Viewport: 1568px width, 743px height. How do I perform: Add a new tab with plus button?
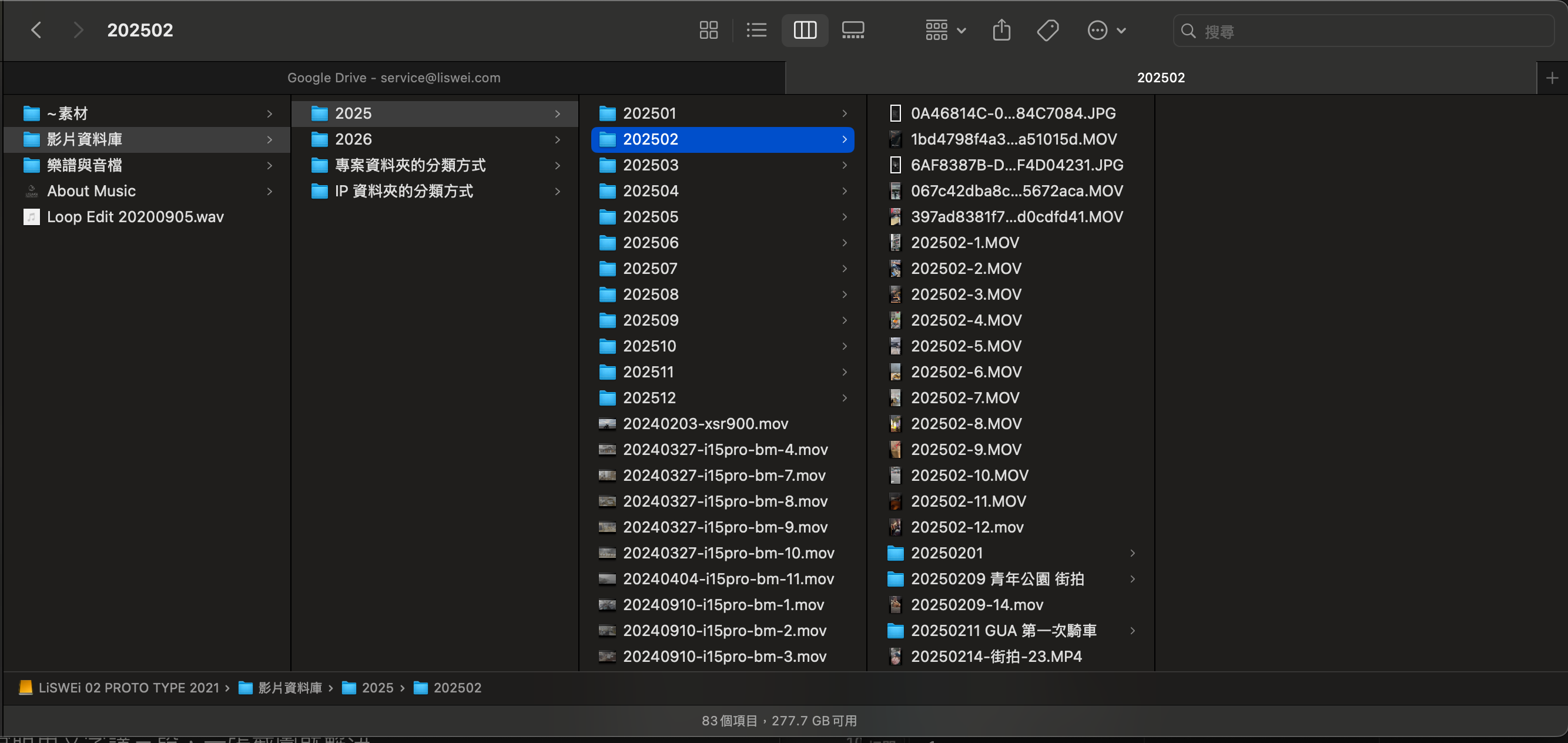pos(1552,78)
